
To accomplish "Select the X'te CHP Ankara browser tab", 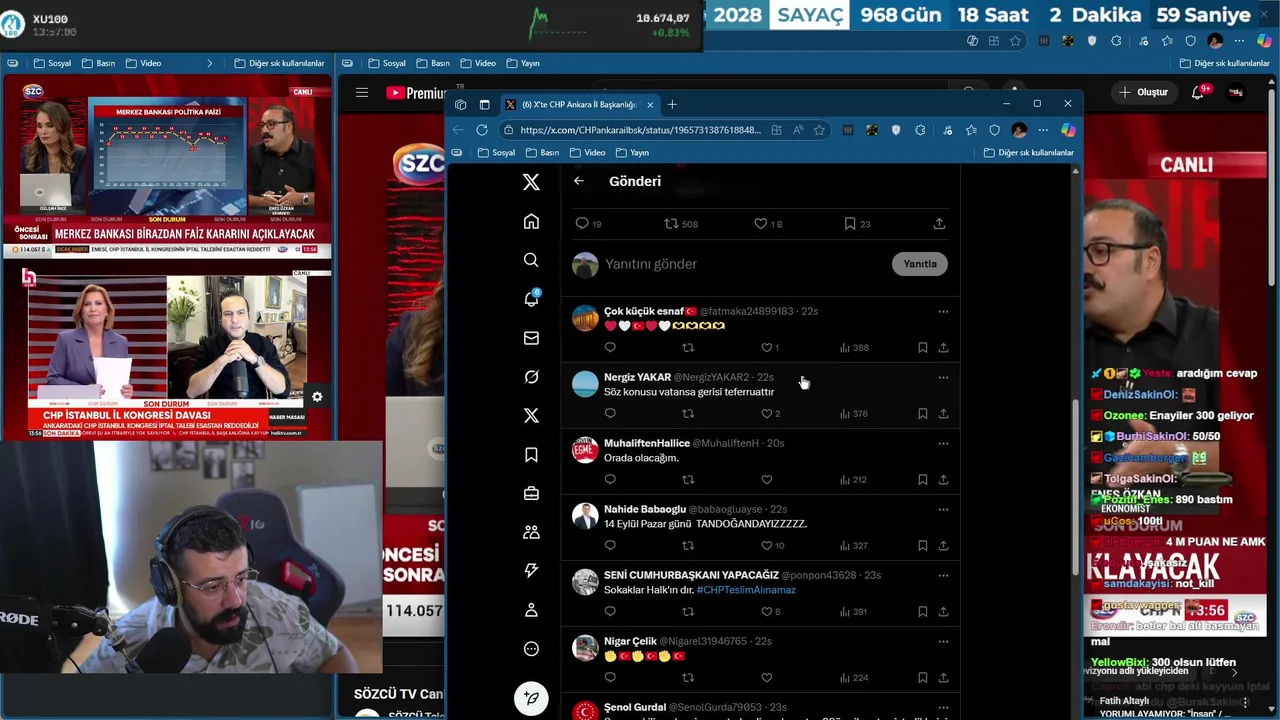I will coord(579,104).
